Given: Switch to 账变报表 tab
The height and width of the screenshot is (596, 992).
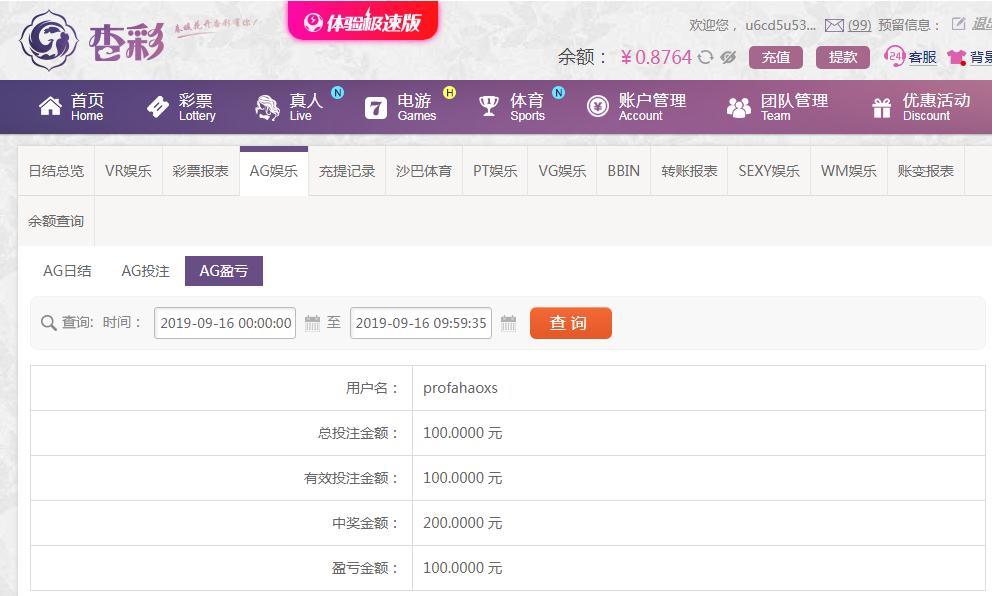Looking at the screenshot, I should click(x=926, y=171).
